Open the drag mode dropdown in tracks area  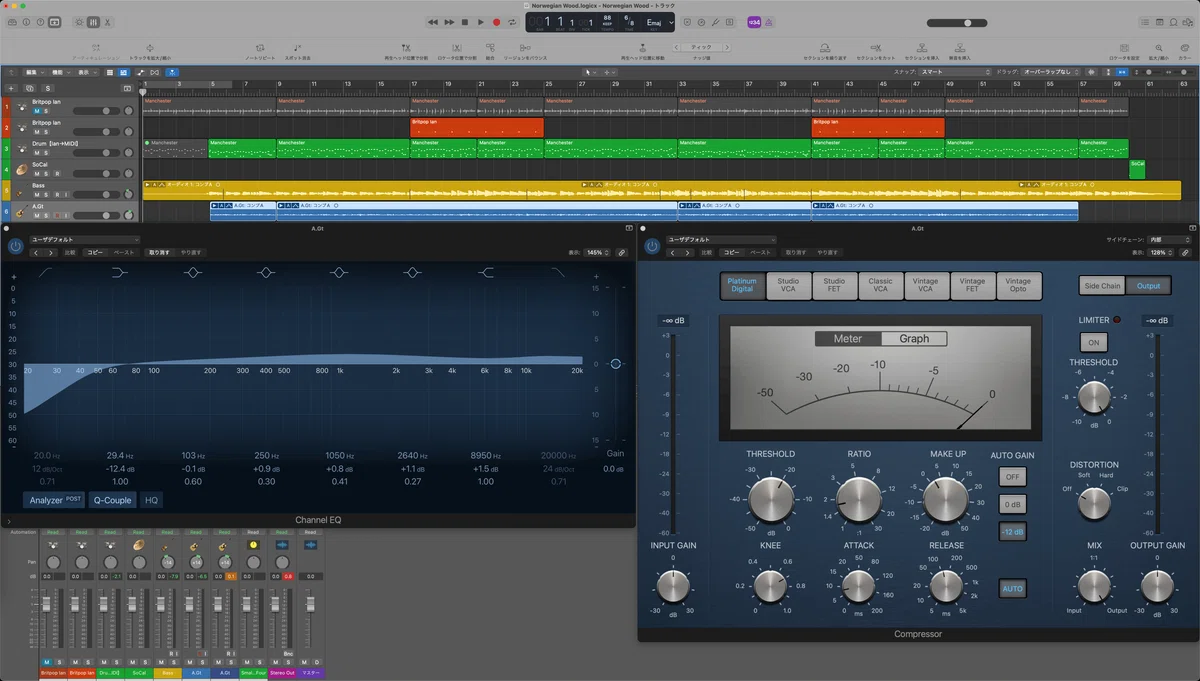pos(1052,72)
